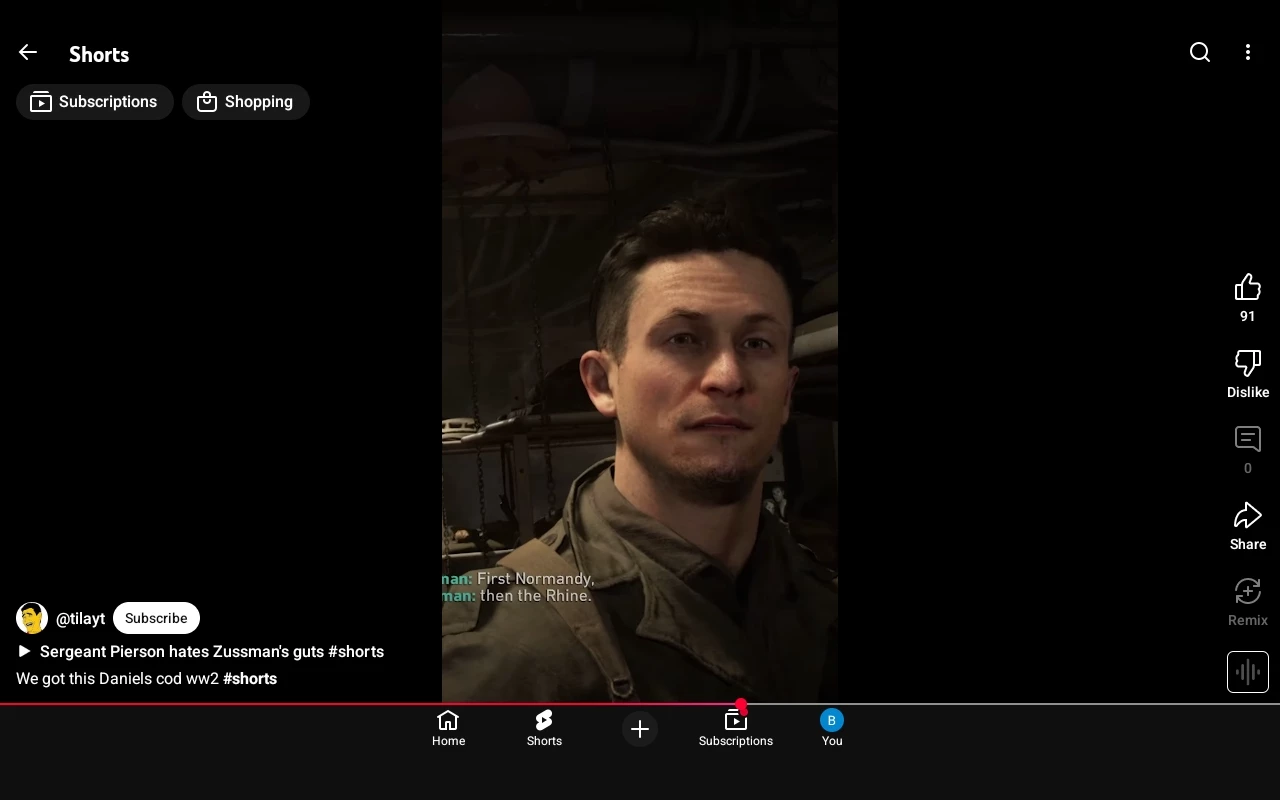Viewport: 1280px width, 800px height.
Task: Open the @tilayt channel avatar
Action: pos(32,618)
